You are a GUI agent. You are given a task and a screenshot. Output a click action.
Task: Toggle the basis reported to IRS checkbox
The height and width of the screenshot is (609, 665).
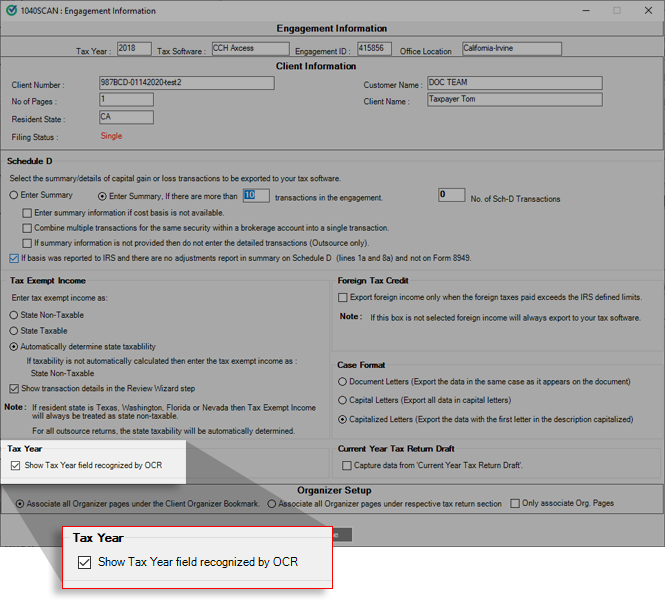[13, 258]
